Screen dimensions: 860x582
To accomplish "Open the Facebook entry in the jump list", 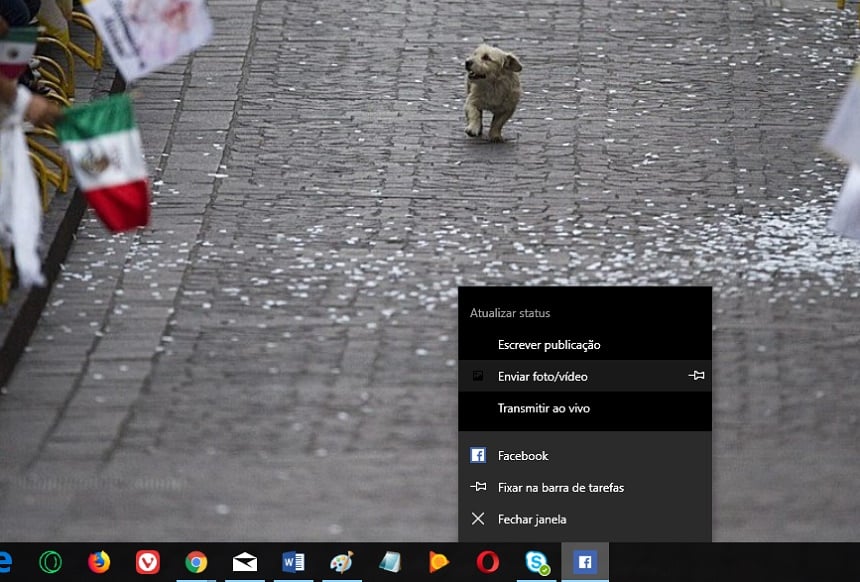I will point(585,456).
